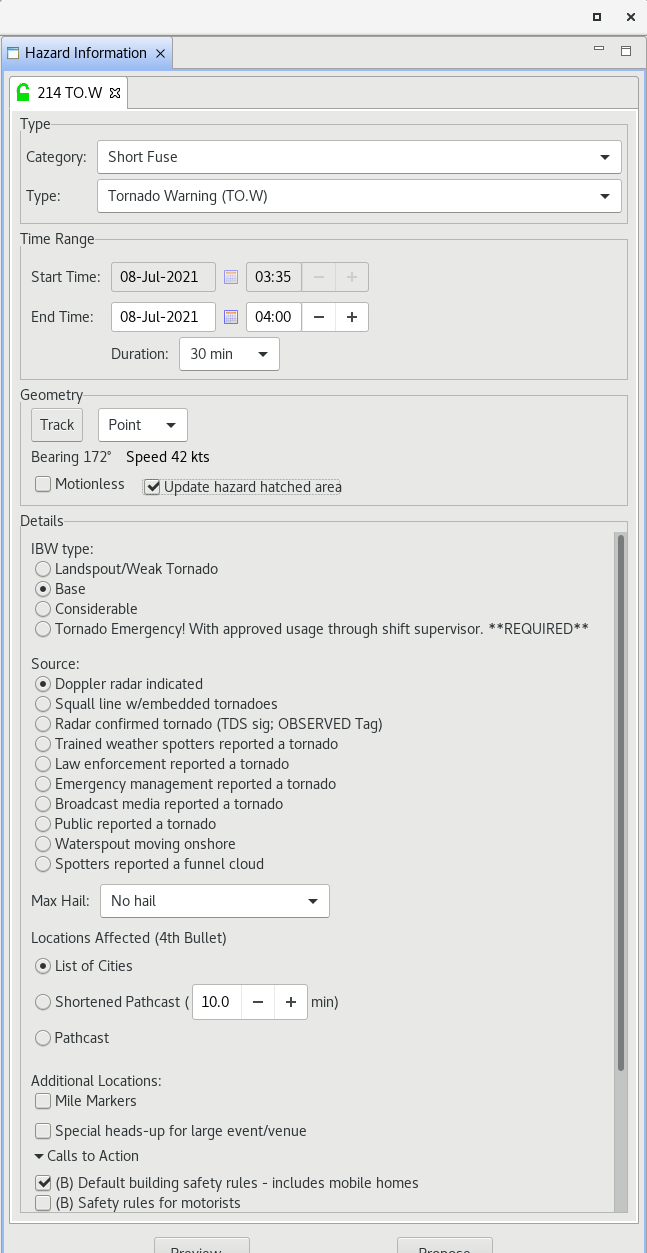
Task: Select the Hazard Information tab
Action: click(86, 53)
